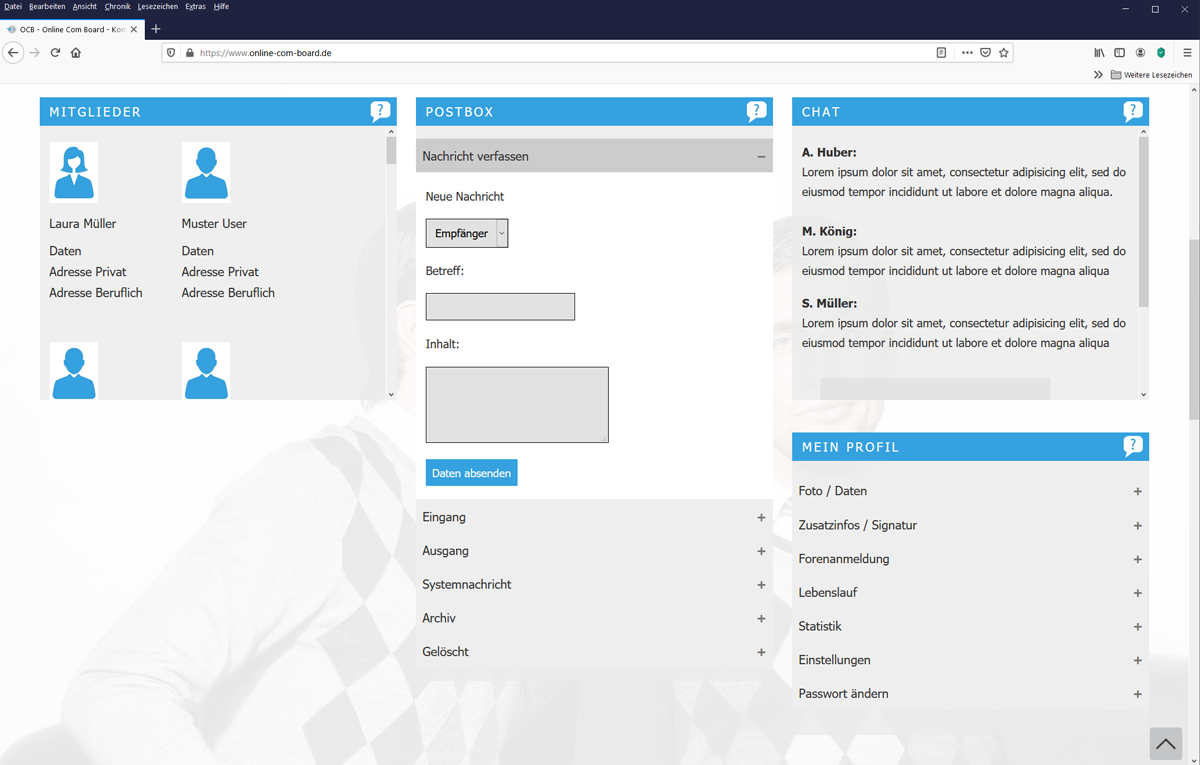Go to browser home page icon
The width and height of the screenshot is (1200, 765).
point(76,53)
